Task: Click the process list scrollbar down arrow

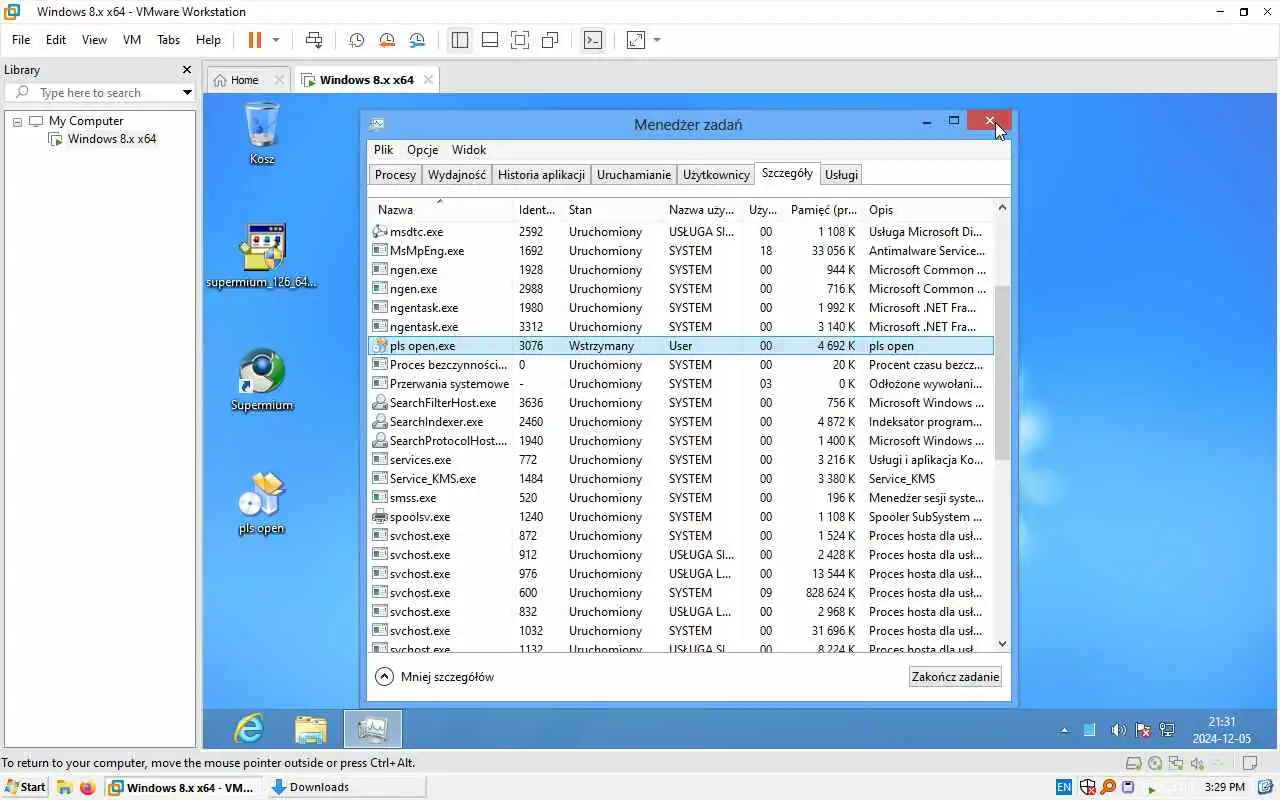Action: coord(1002,644)
